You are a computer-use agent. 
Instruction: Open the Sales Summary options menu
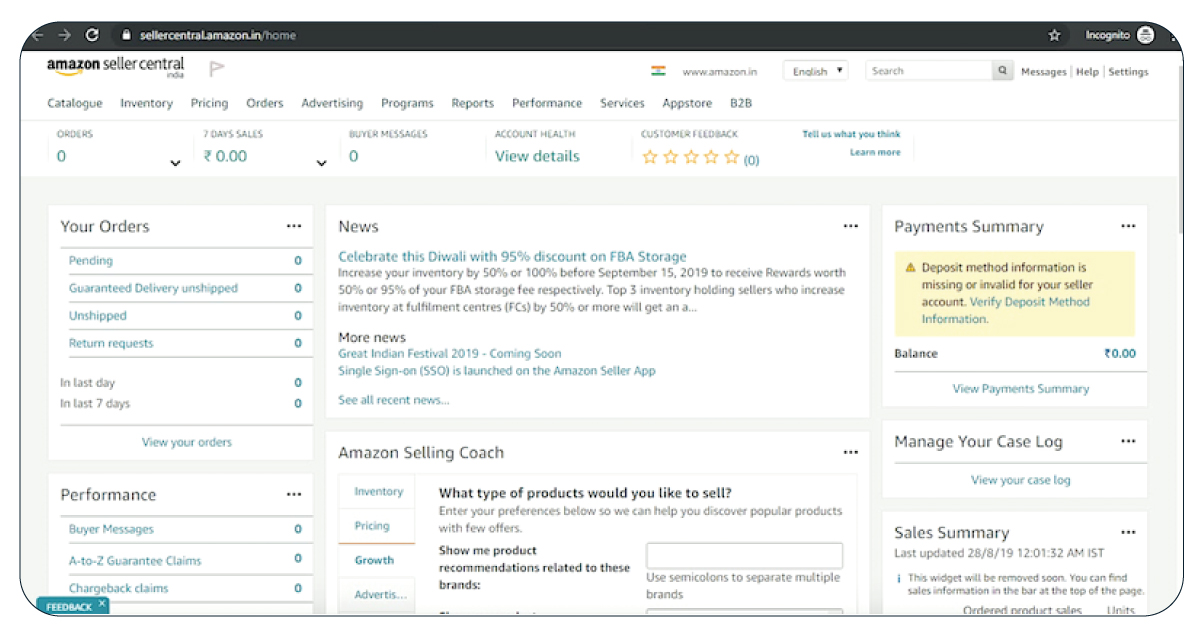click(1128, 533)
